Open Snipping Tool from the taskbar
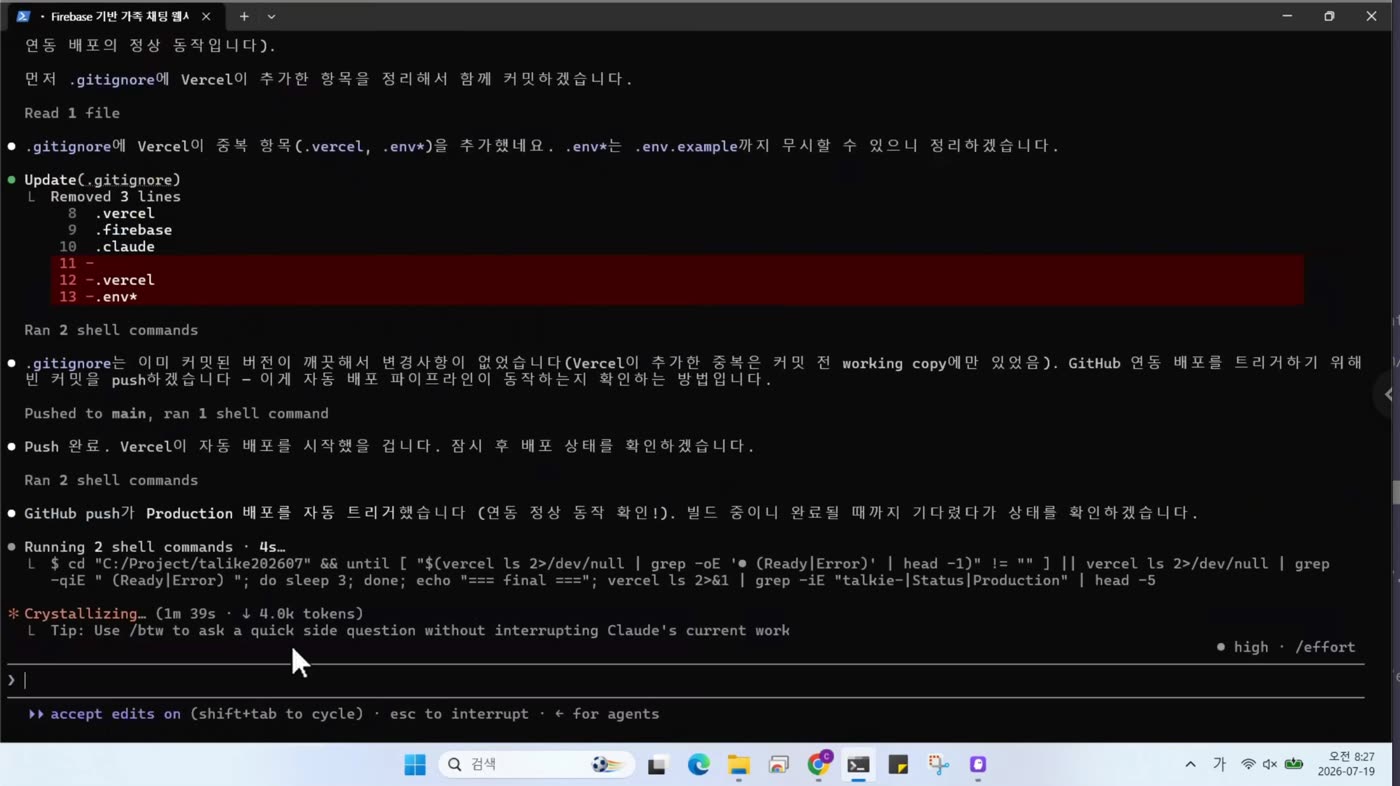The width and height of the screenshot is (1400, 786). [938, 765]
